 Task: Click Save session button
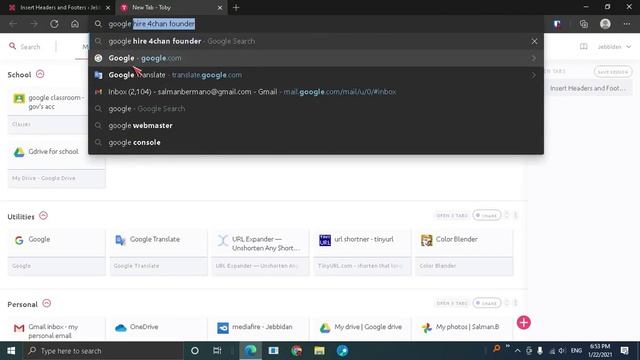613,72
